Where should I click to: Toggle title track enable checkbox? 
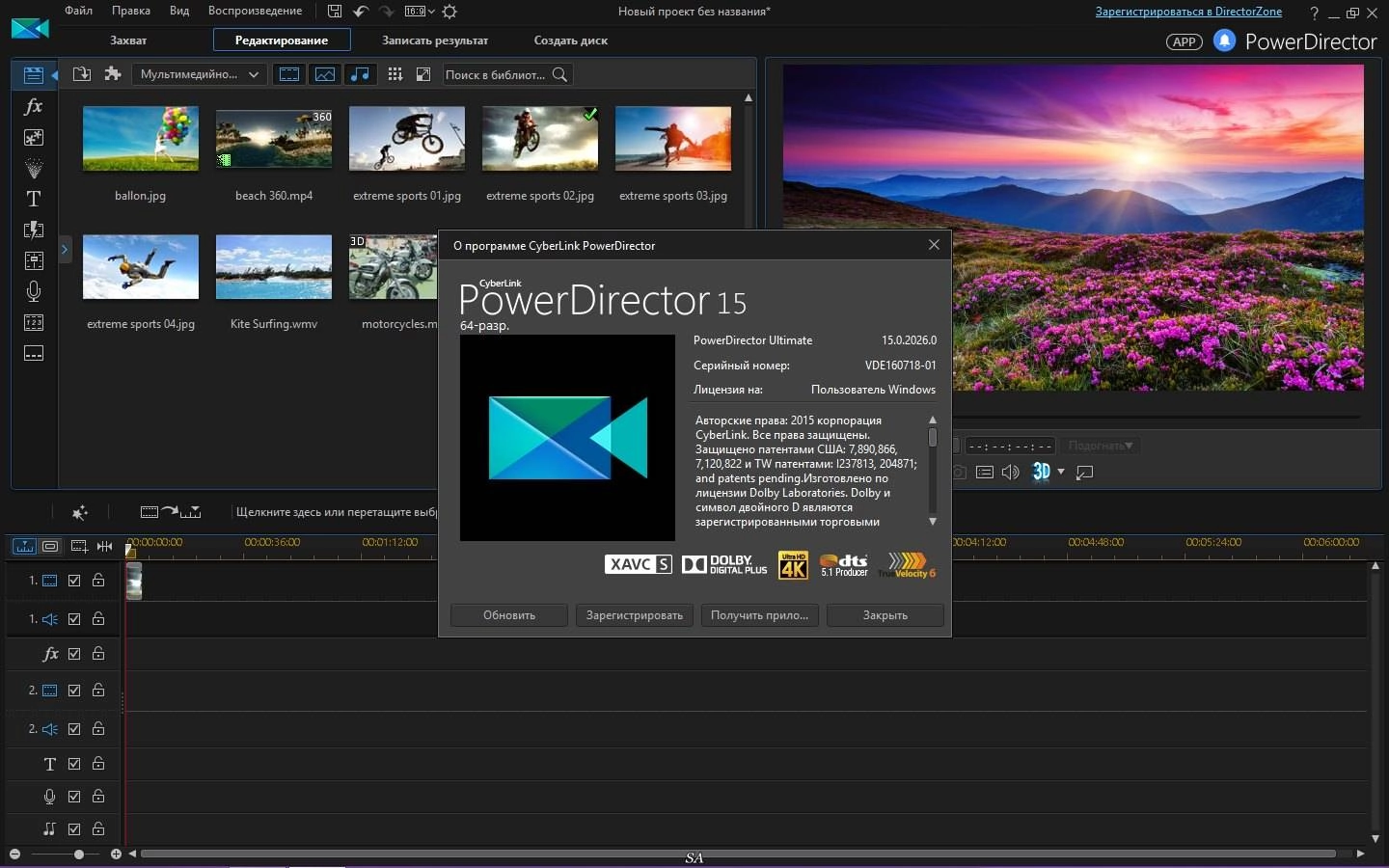(x=74, y=764)
